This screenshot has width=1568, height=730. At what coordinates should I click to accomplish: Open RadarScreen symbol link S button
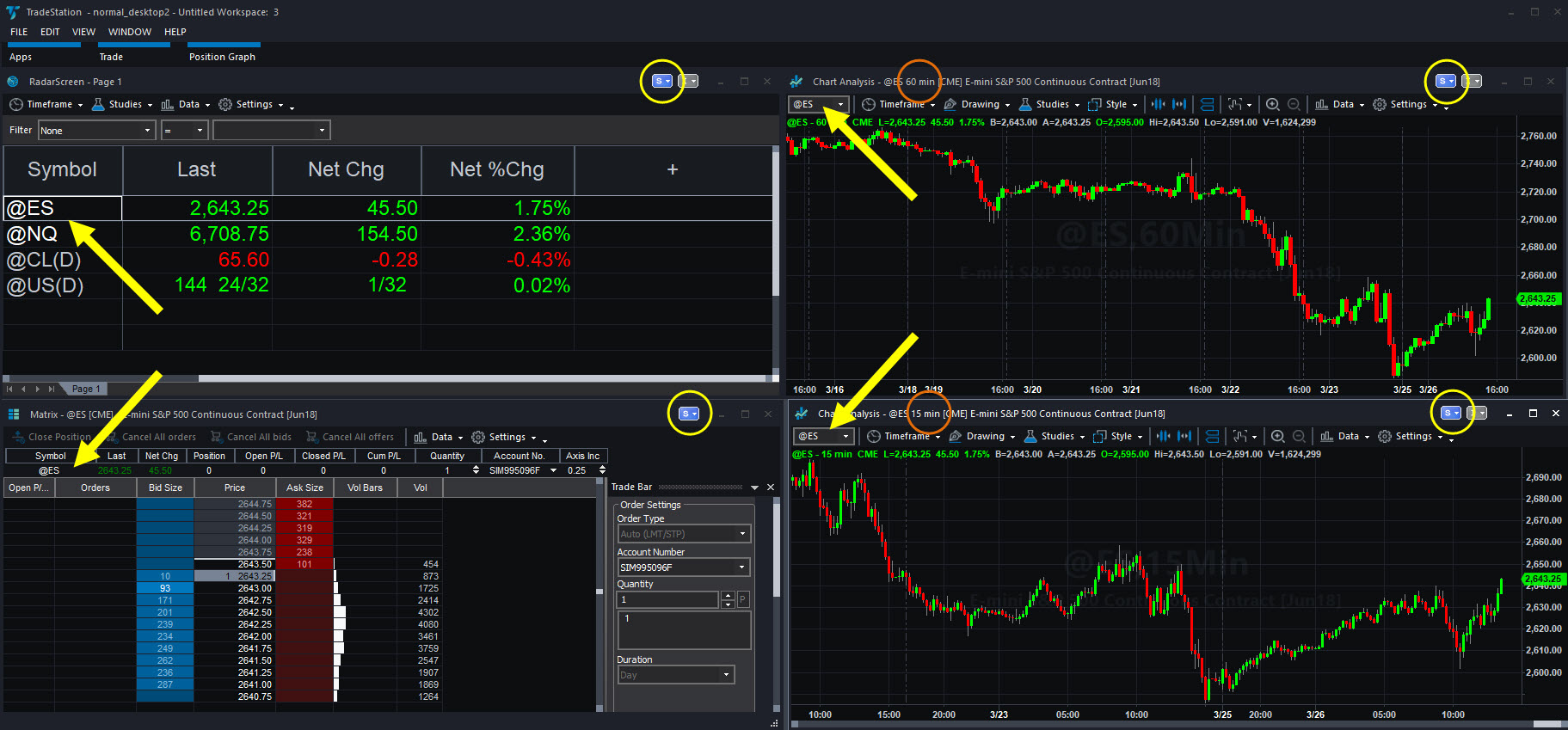[x=662, y=81]
